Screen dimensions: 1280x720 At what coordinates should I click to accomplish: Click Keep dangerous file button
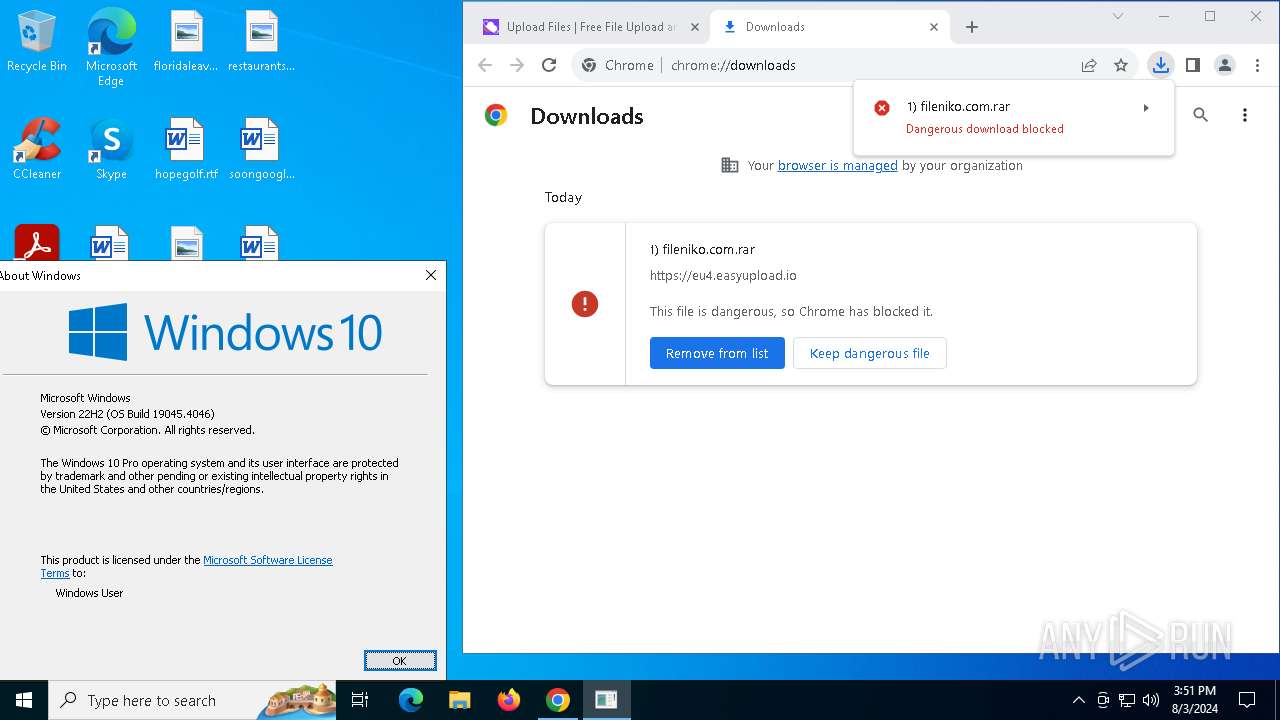[x=869, y=353]
